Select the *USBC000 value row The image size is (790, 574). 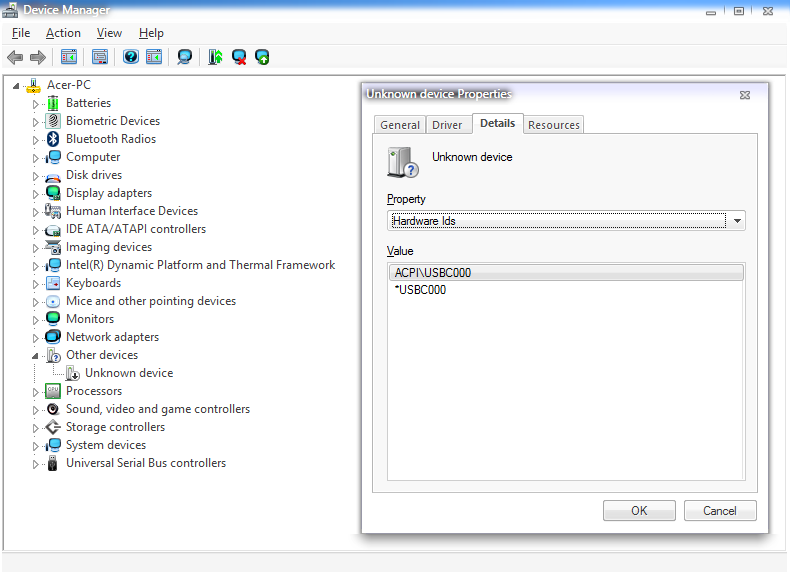click(566, 290)
